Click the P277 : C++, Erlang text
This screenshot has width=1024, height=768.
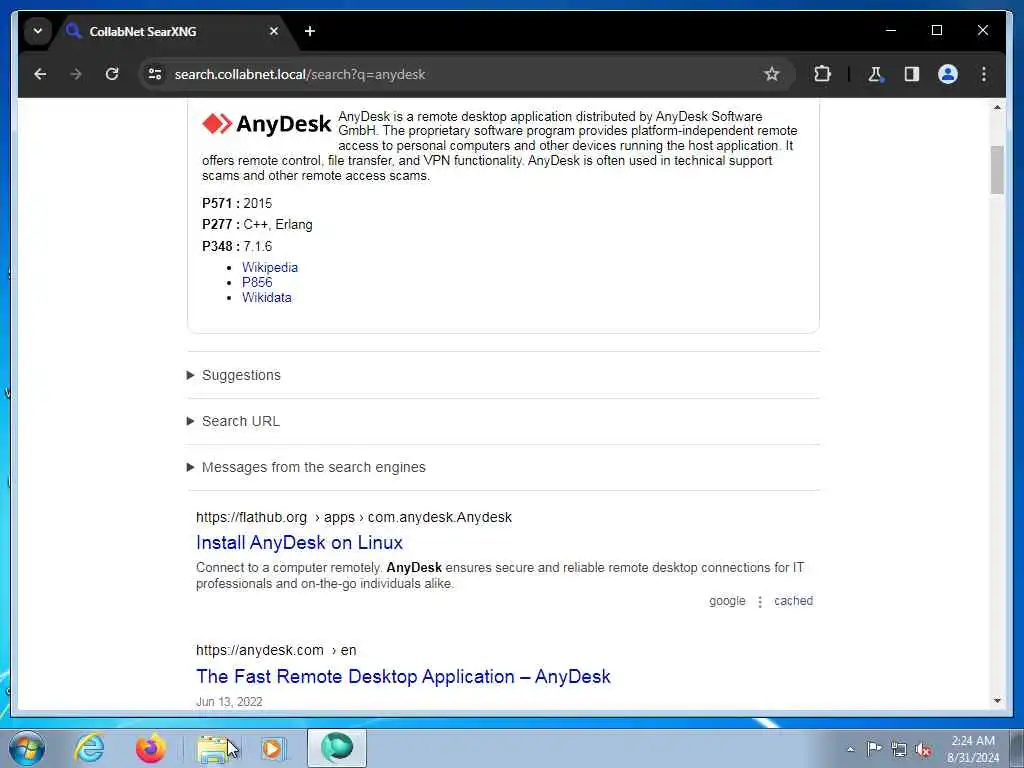257,225
